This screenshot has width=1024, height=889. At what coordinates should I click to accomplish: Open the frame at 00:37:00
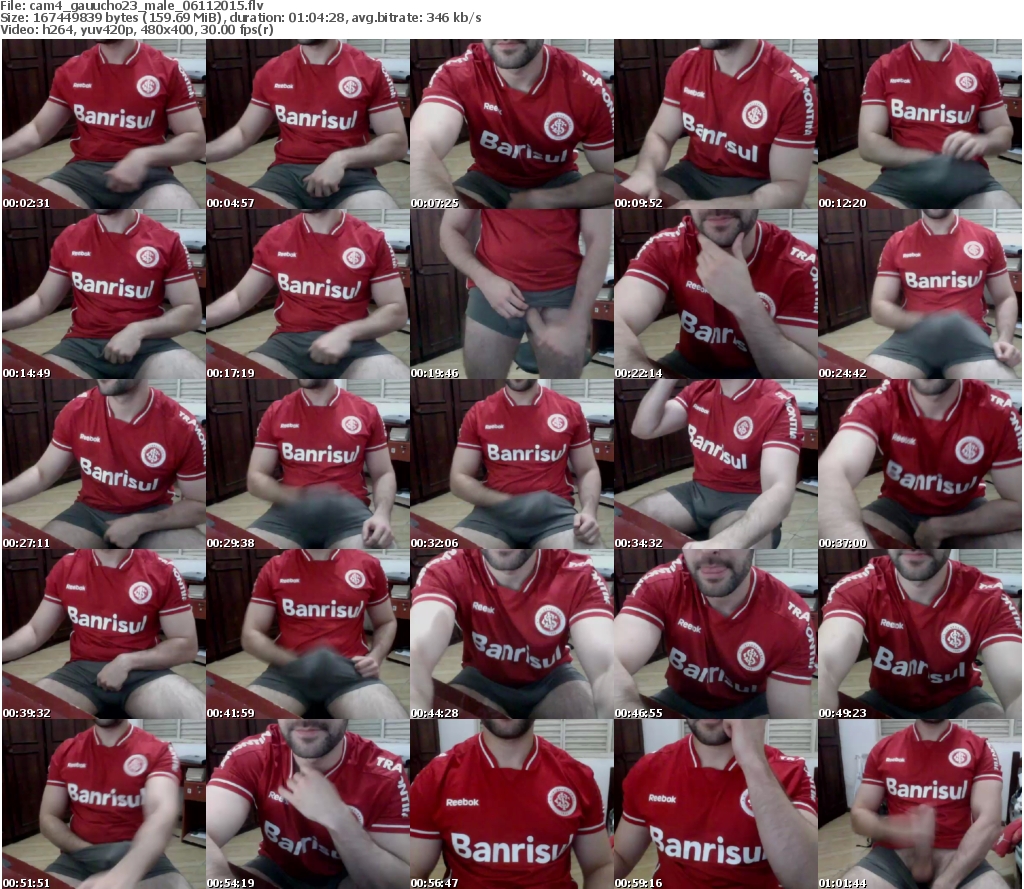[920, 464]
